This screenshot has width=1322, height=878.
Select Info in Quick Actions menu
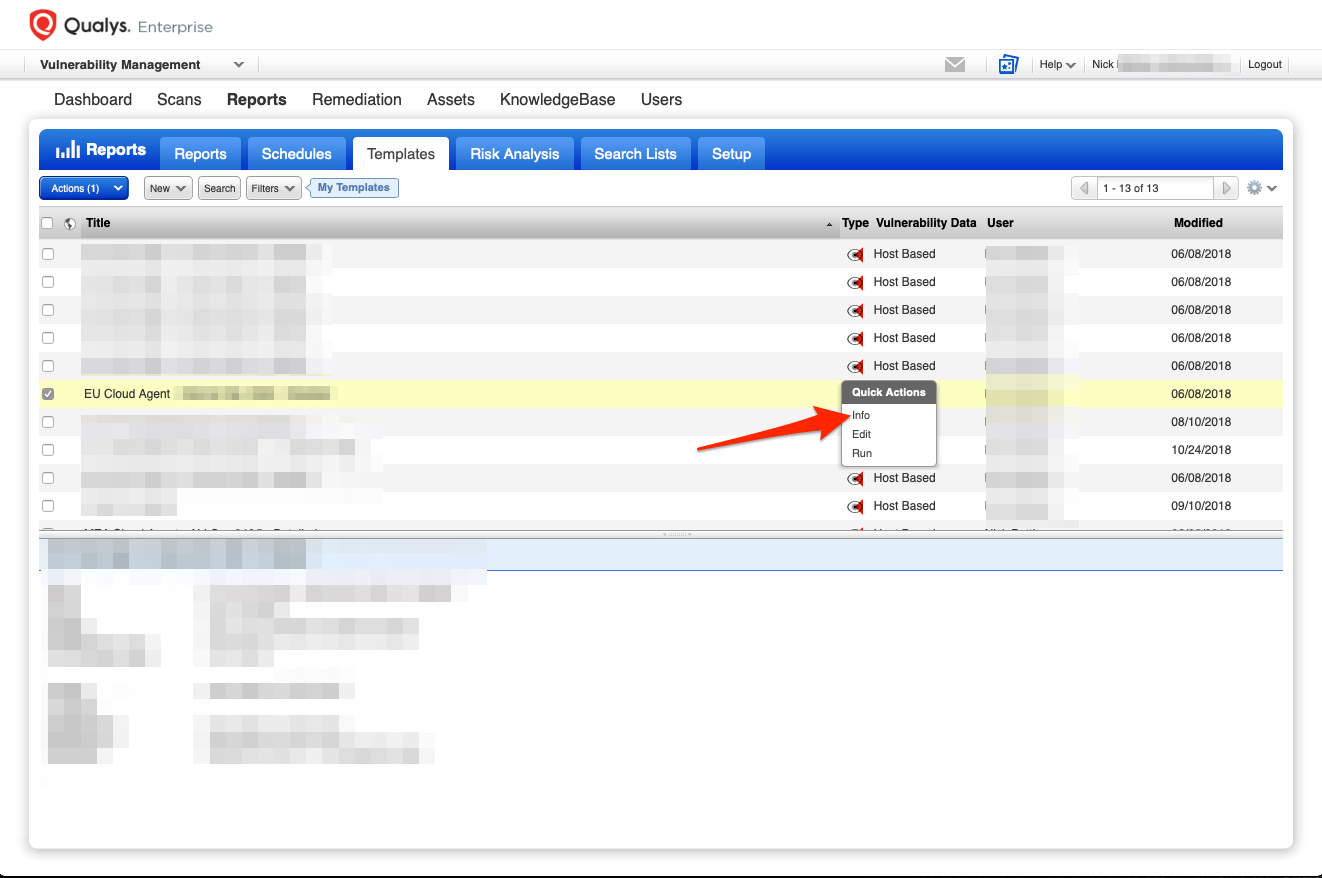pyautogui.click(x=861, y=416)
